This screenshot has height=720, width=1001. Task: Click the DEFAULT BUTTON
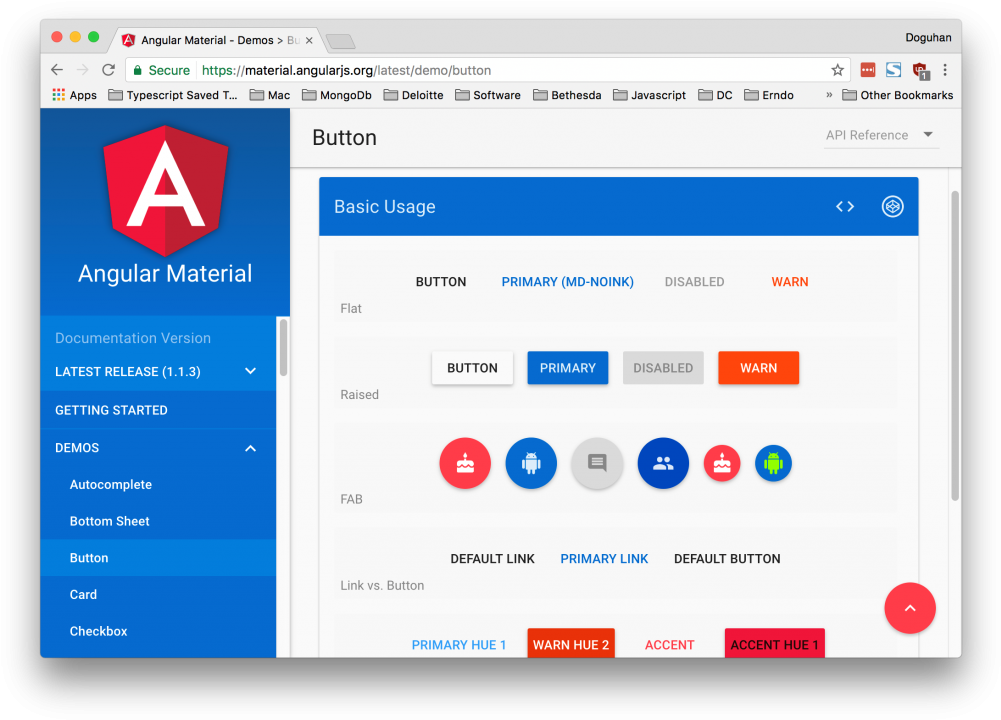[727, 559]
